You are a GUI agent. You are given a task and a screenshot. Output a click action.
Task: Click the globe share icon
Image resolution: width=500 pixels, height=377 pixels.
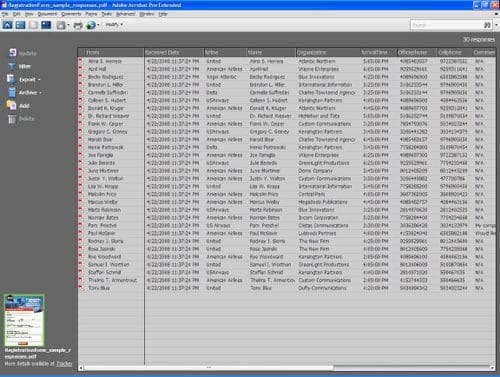[91, 25]
